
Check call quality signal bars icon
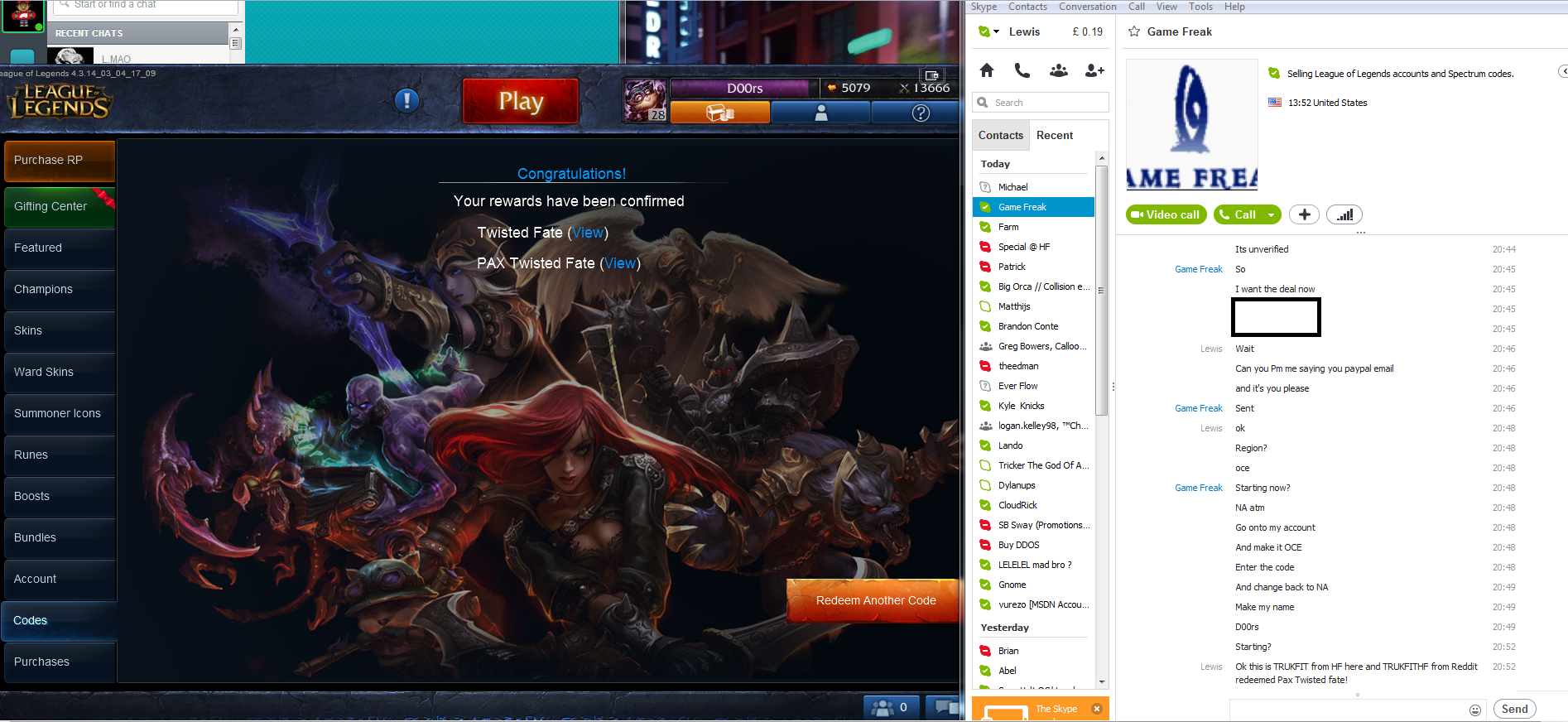(x=1344, y=214)
